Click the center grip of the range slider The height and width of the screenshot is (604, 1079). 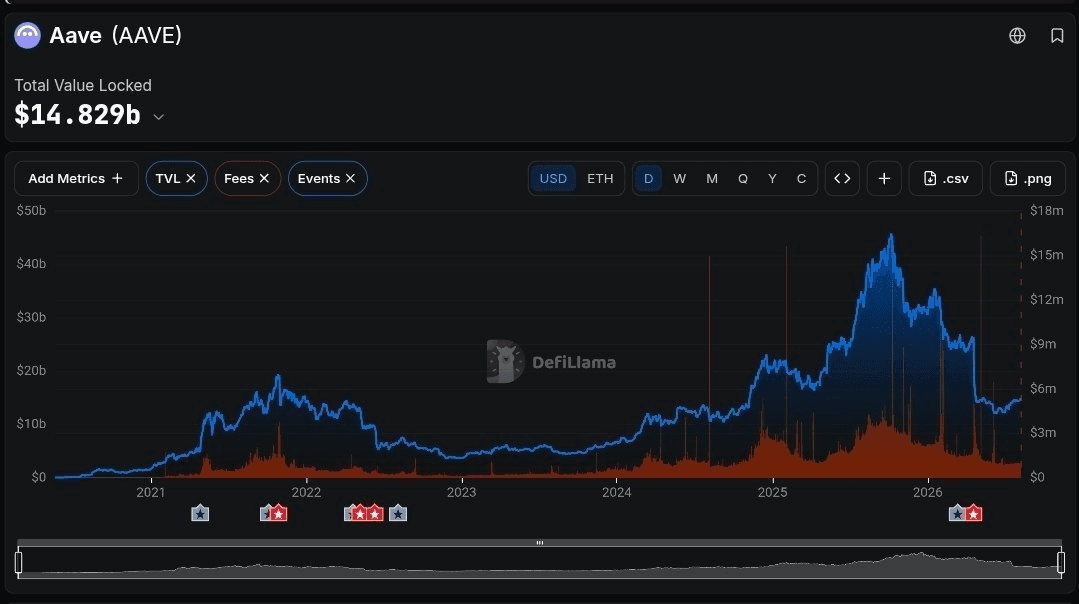coord(540,543)
